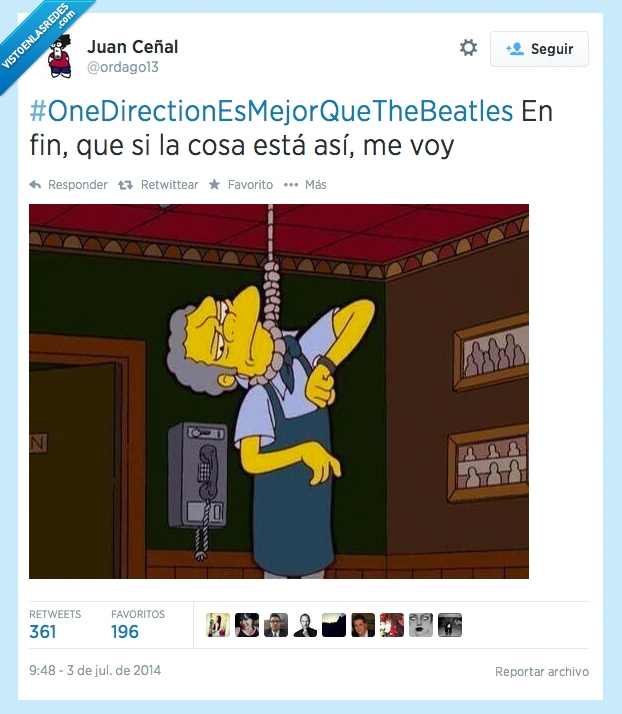Open the grey face sketch avatar

pyautogui.click(x=421, y=625)
